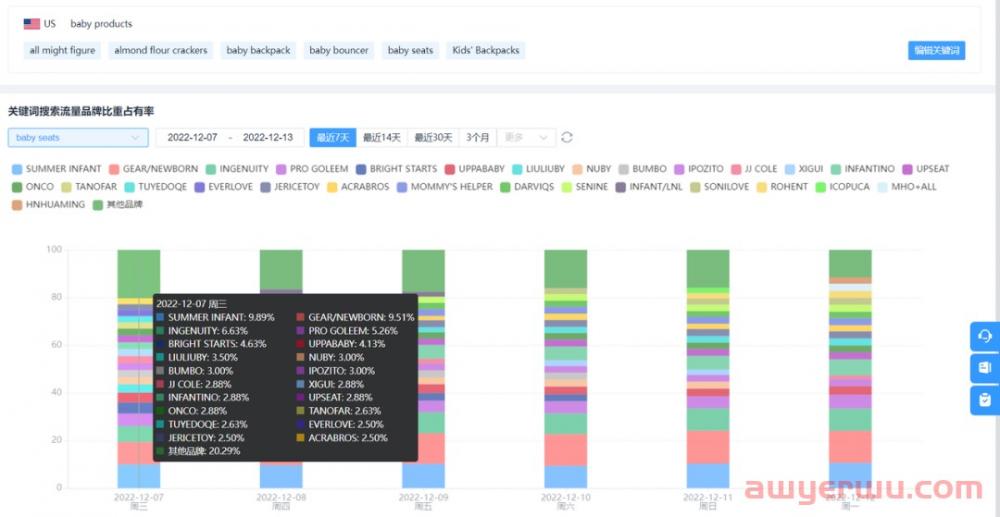Refresh chart using the reload icon

[x=567, y=137]
